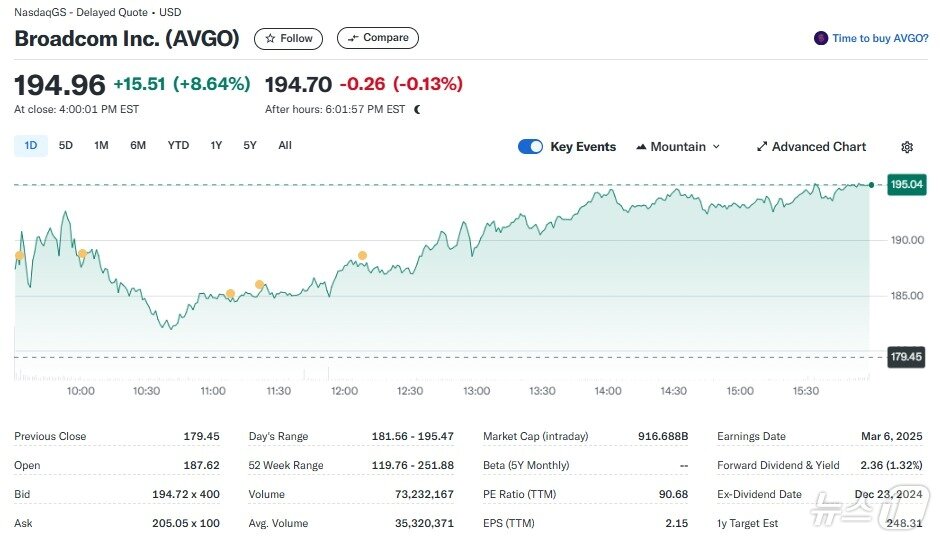Click the purple Time to buy AVGO icon

[x=821, y=38]
